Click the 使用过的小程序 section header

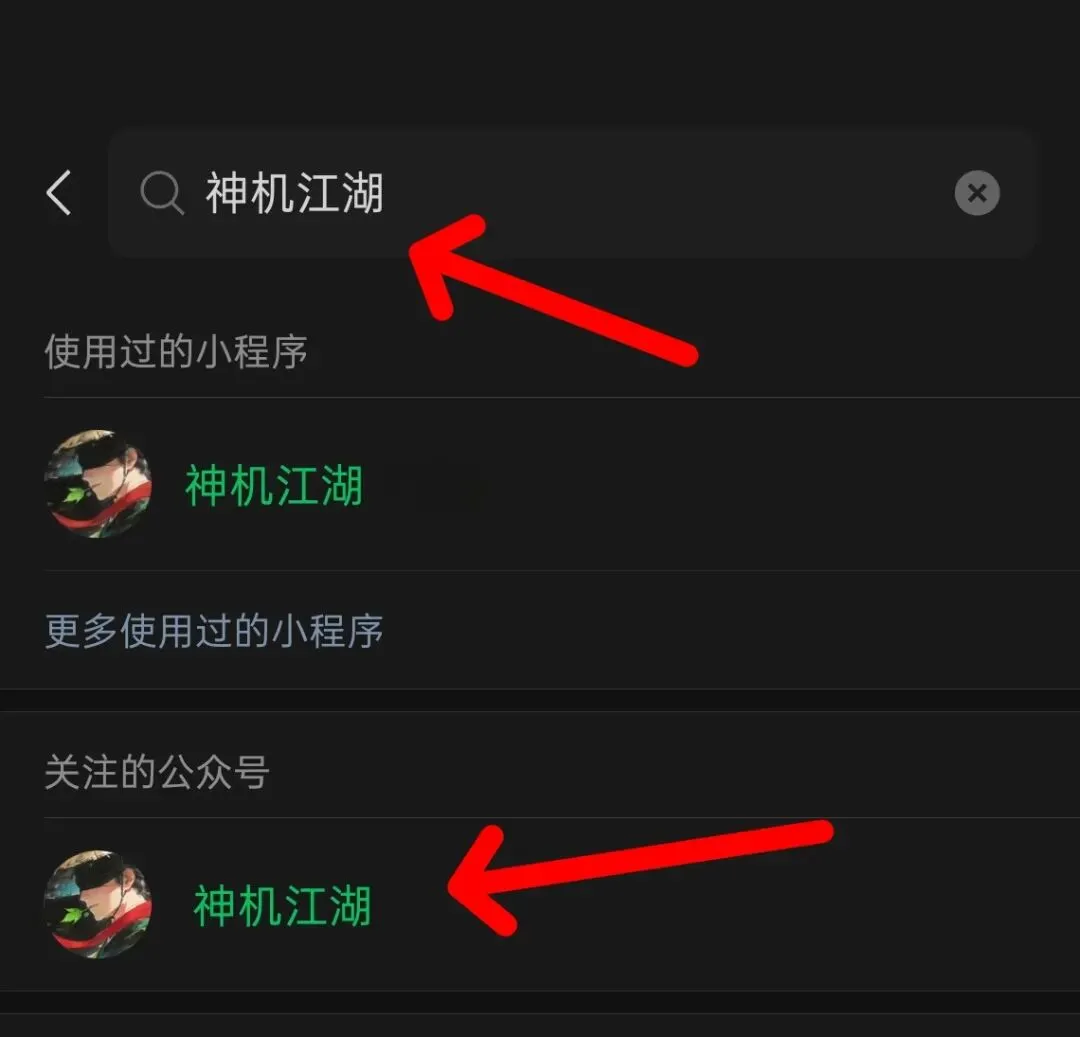click(x=176, y=352)
